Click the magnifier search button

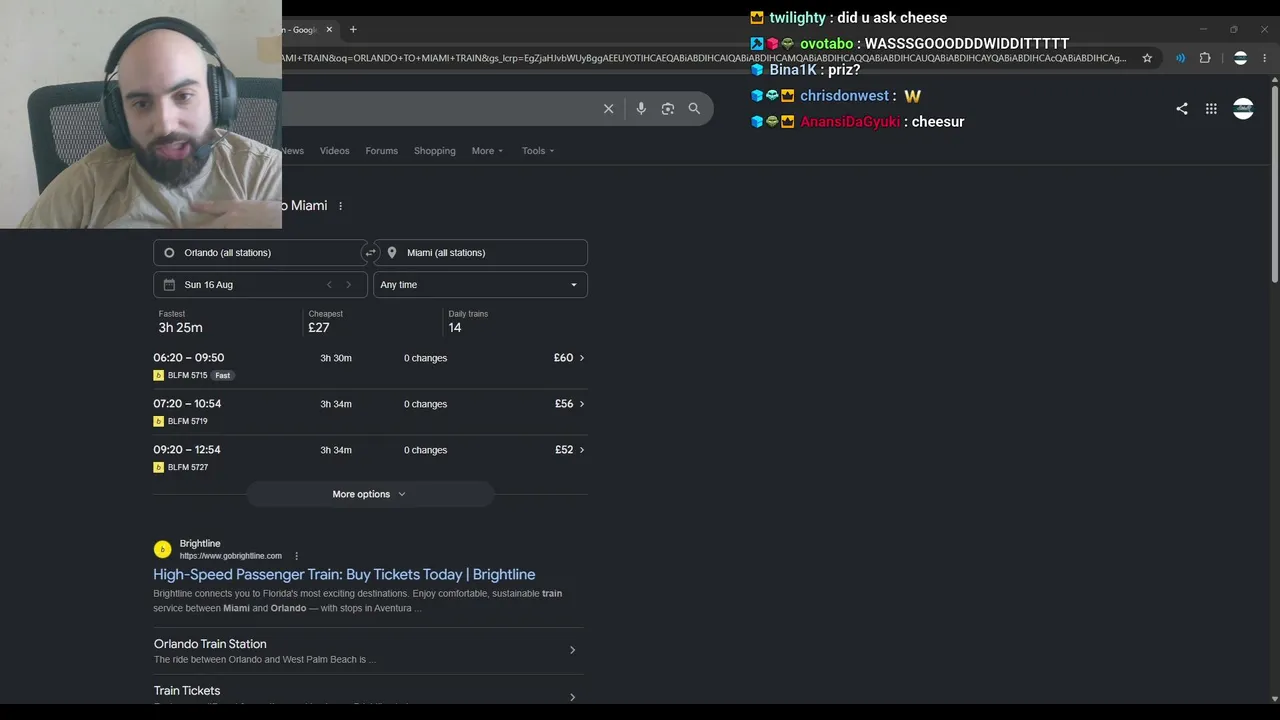tap(694, 109)
